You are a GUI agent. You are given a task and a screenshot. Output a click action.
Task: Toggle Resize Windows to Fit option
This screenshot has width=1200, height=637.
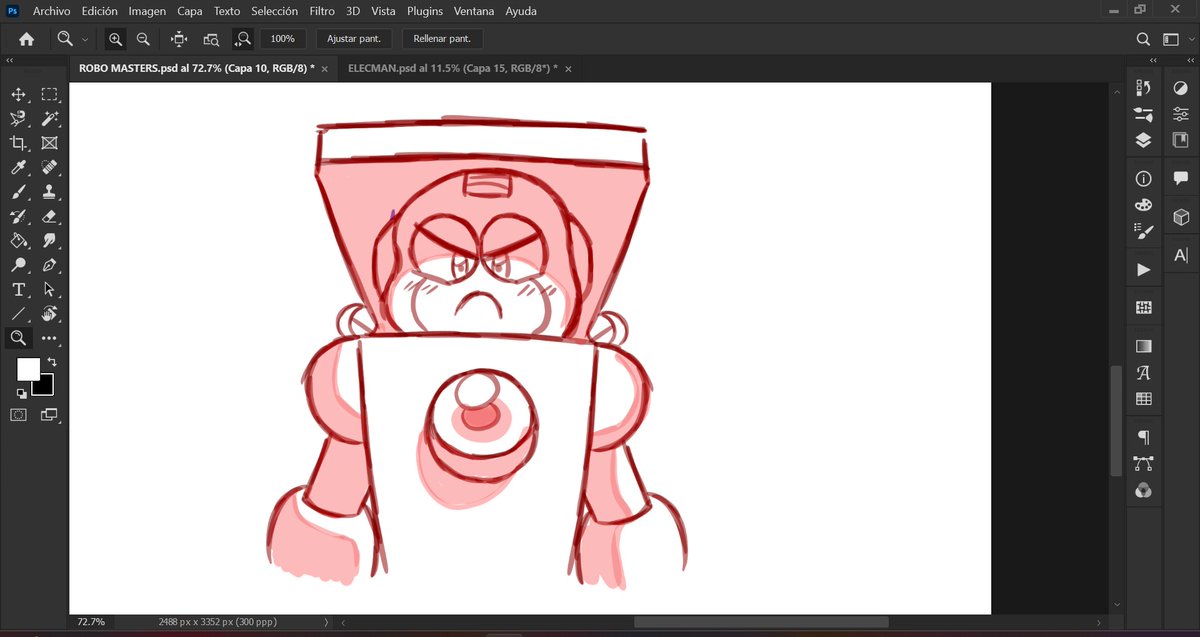tap(179, 39)
